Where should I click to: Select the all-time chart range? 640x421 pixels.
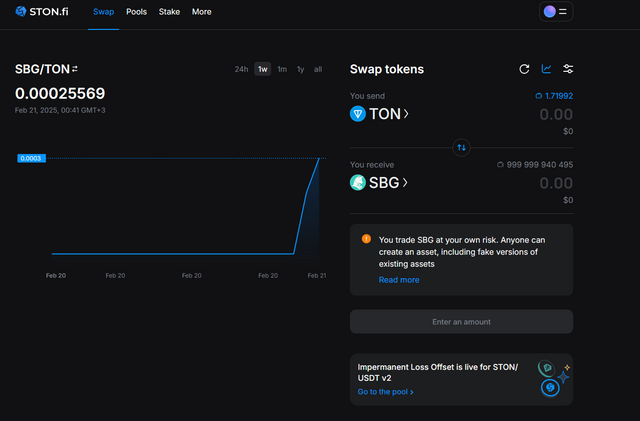point(318,69)
